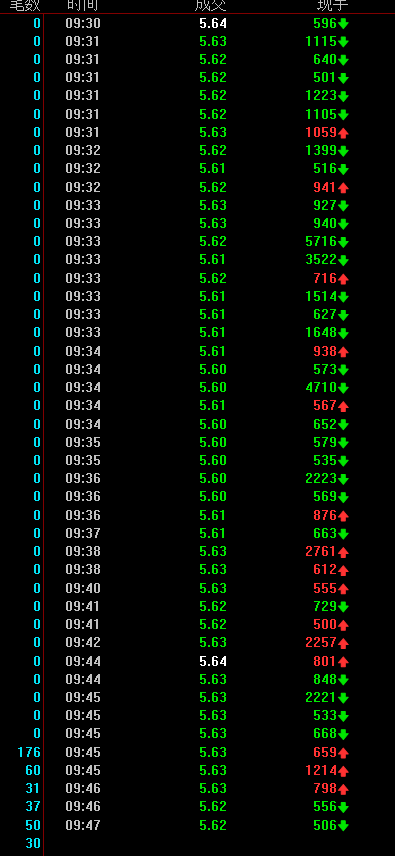Click the red up arrow beside volume 2257
This screenshot has height=856, width=395.
coord(343,643)
